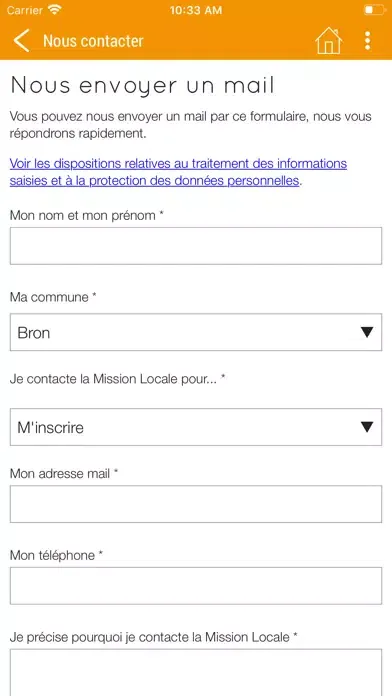Click the Je précise pourquoi label
Screen dimensions: 392x696
[153, 638]
